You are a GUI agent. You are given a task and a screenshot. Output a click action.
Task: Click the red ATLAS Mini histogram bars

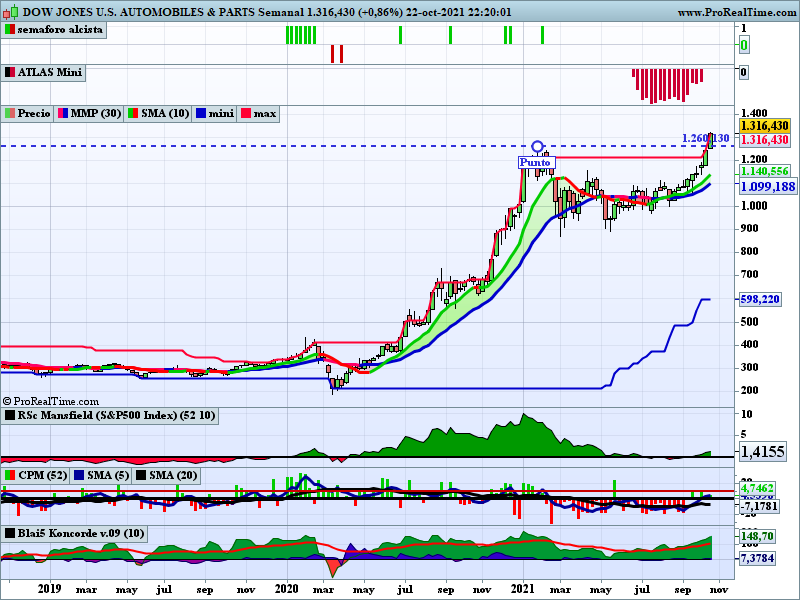[x=668, y=86]
